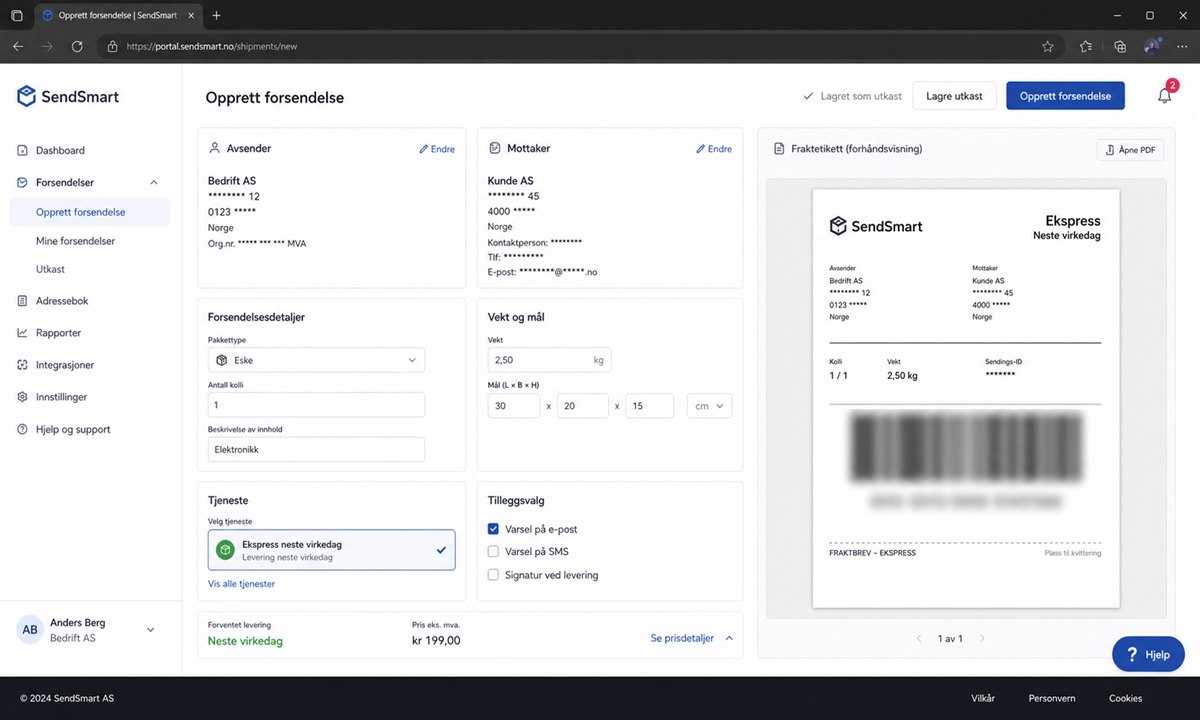This screenshot has height=720, width=1200.
Task: Click the Integrasjoner puzzle icon
Action: (23, 365)
